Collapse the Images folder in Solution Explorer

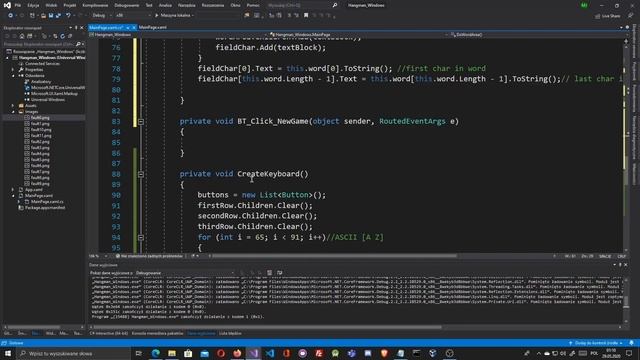pos(13,111)
